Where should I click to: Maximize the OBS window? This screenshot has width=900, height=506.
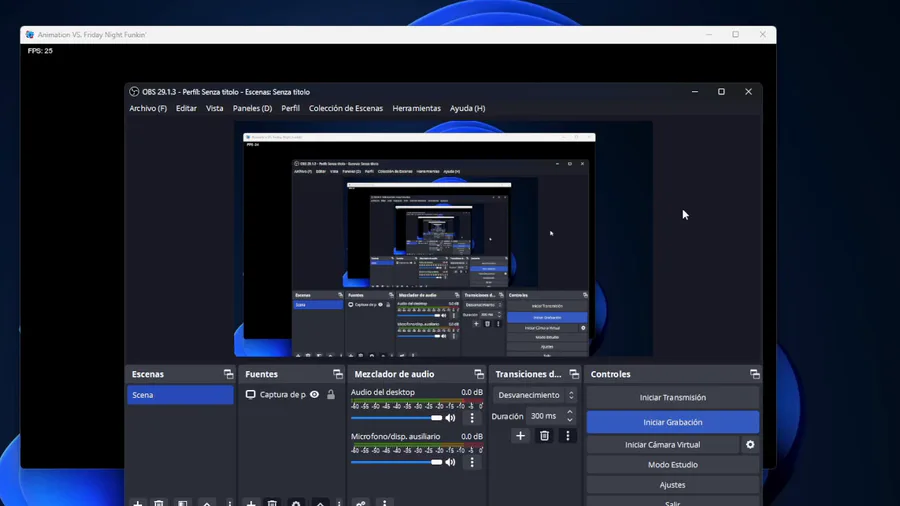721,92
